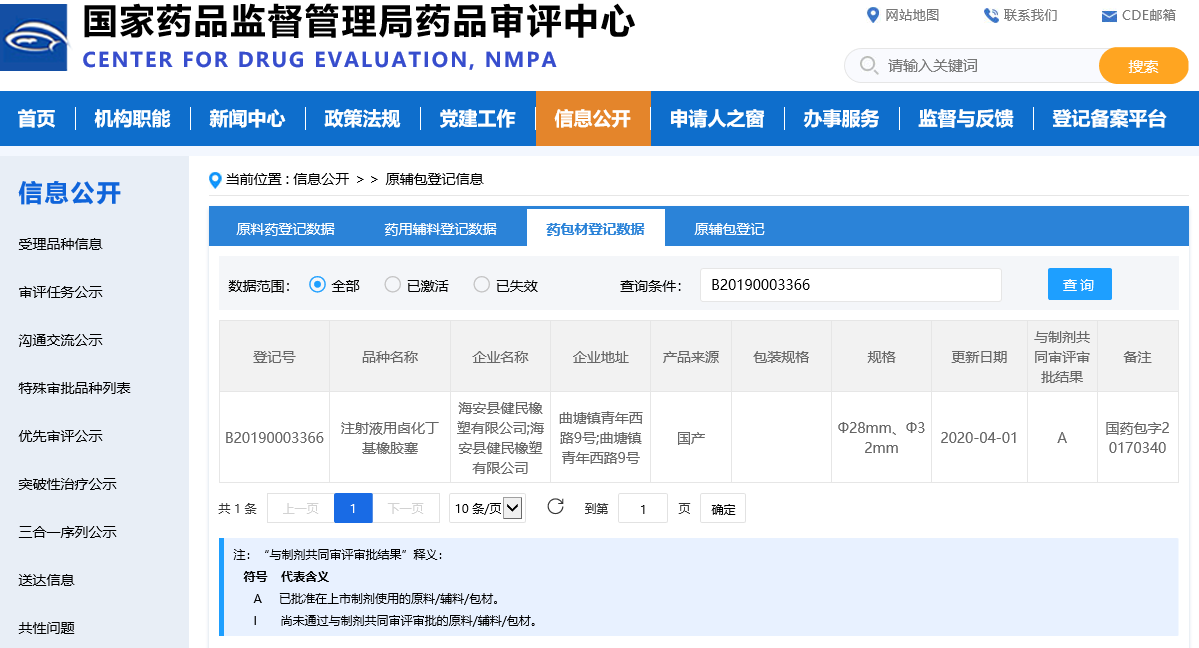Open the 申请人之窗 navigation menu
The height and width of the screenshot is (648, 1199).
[716, 119]
